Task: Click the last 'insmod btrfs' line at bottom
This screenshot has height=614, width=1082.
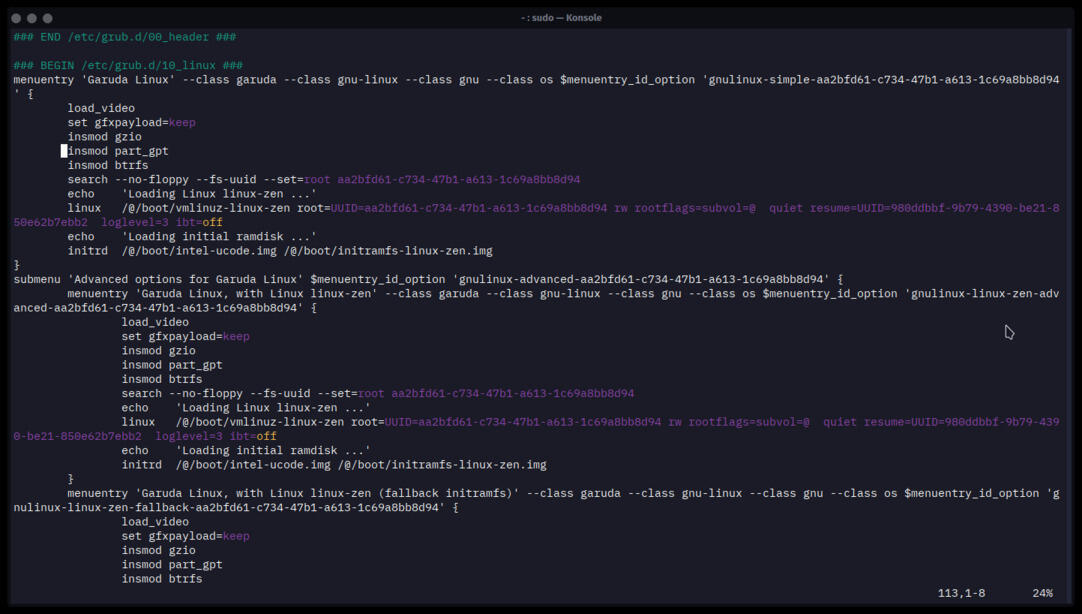Action: pos(161,580)
